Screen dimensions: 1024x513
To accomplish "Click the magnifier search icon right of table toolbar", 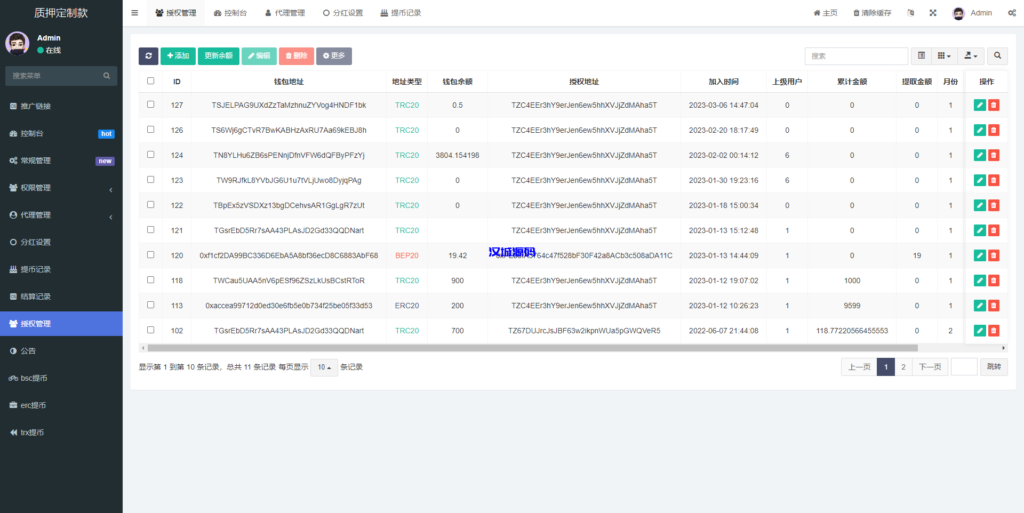I will (x=997, y=56).
